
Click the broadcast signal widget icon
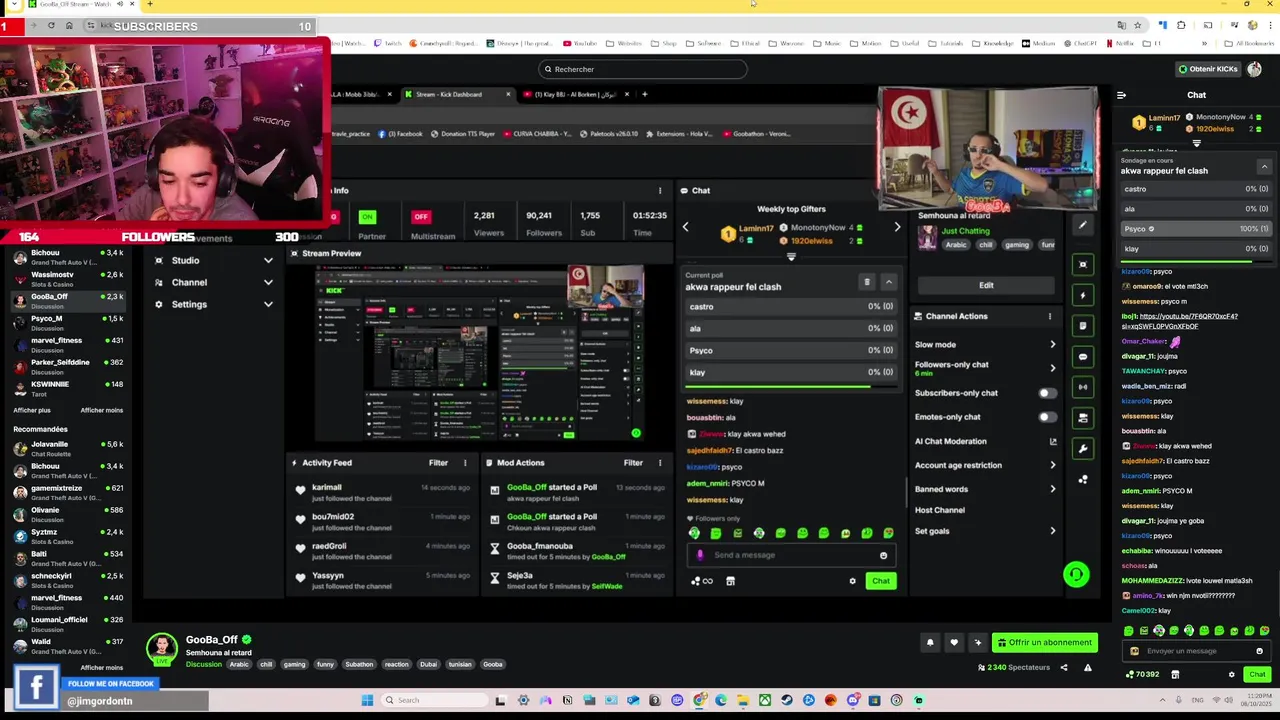(x=1082, y=387)
